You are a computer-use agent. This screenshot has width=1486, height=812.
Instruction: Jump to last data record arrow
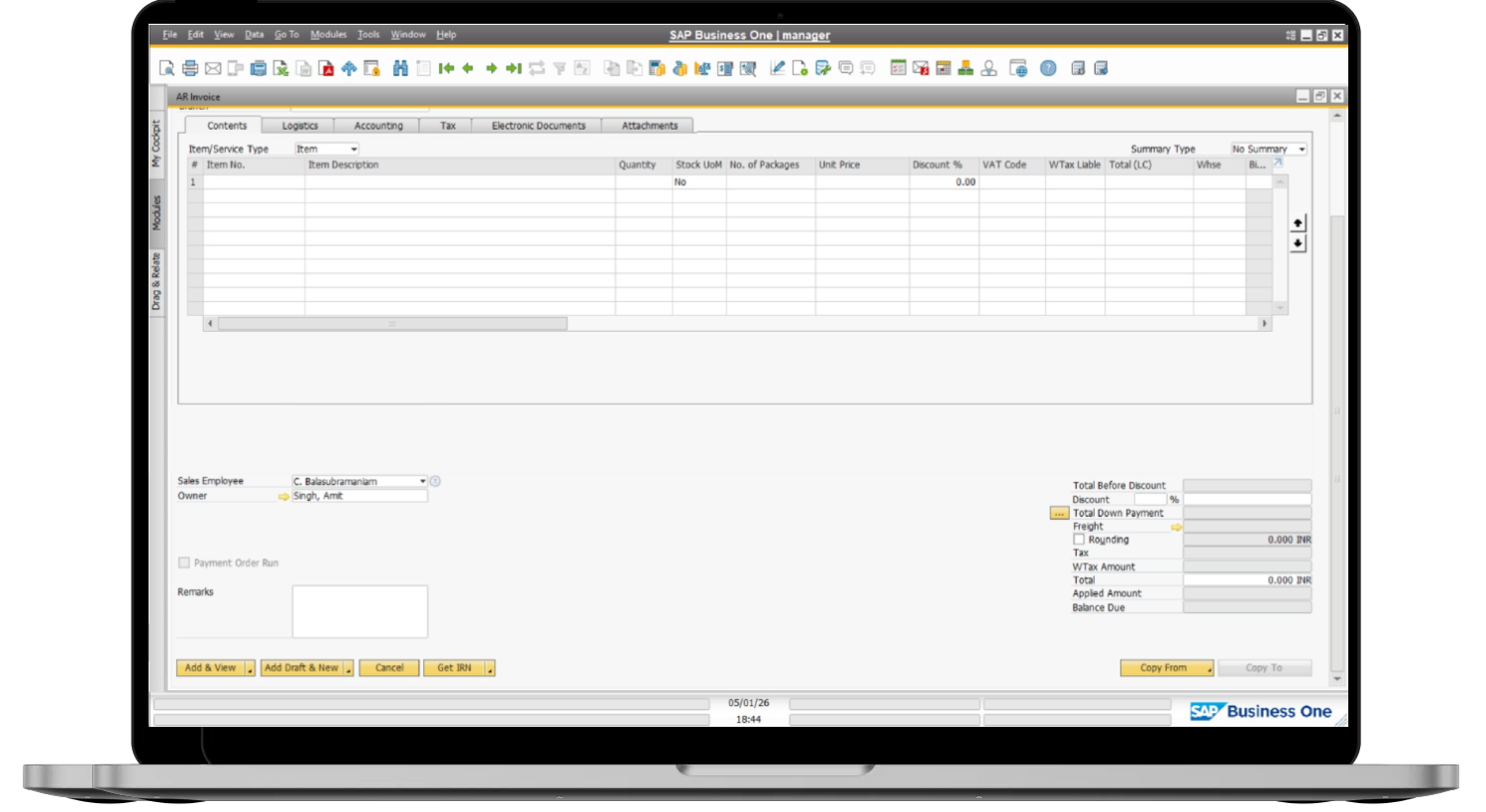tap(513, 68)
